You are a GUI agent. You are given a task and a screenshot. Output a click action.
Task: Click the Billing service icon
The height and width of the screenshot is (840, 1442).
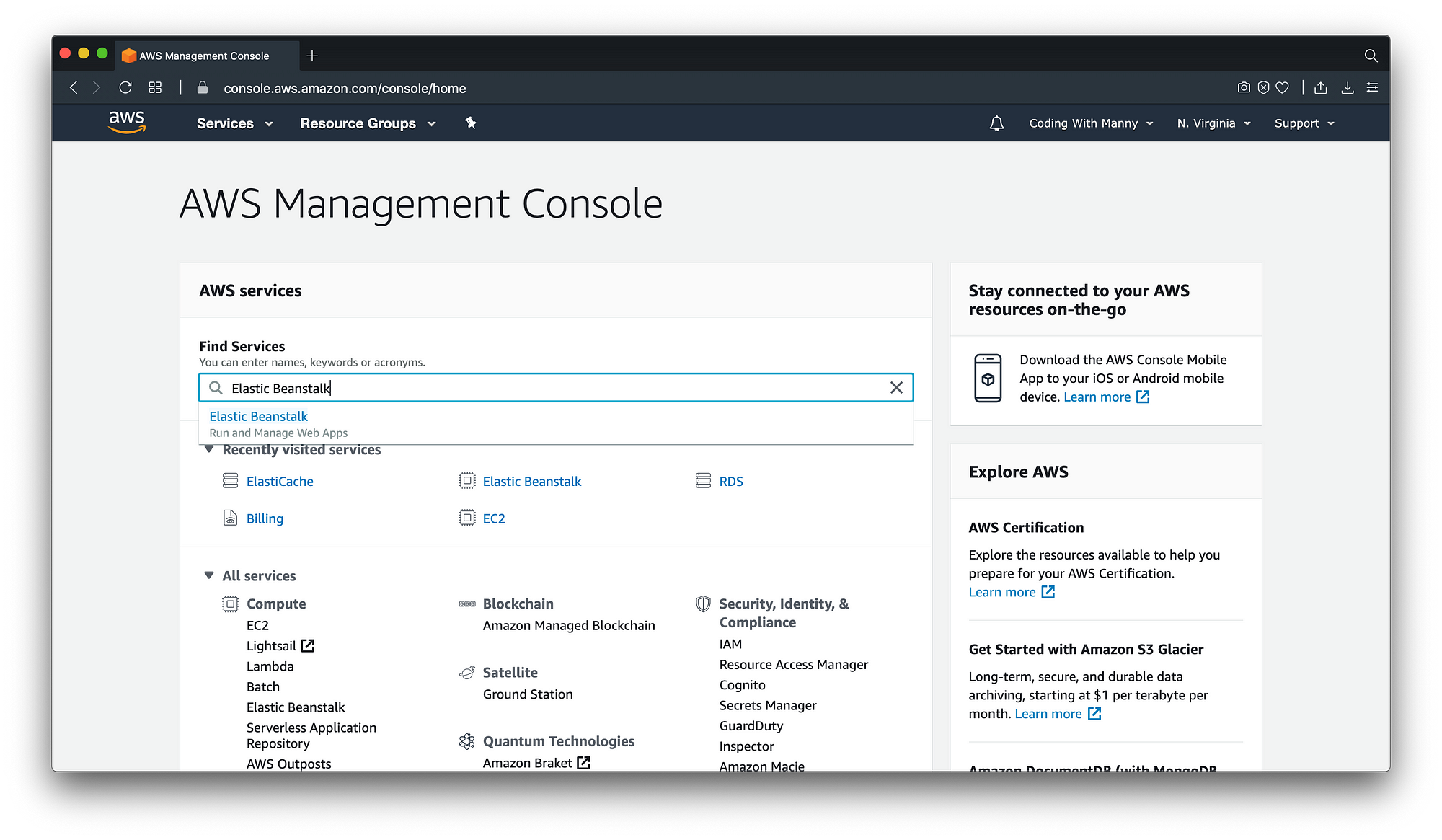[230, 518]
